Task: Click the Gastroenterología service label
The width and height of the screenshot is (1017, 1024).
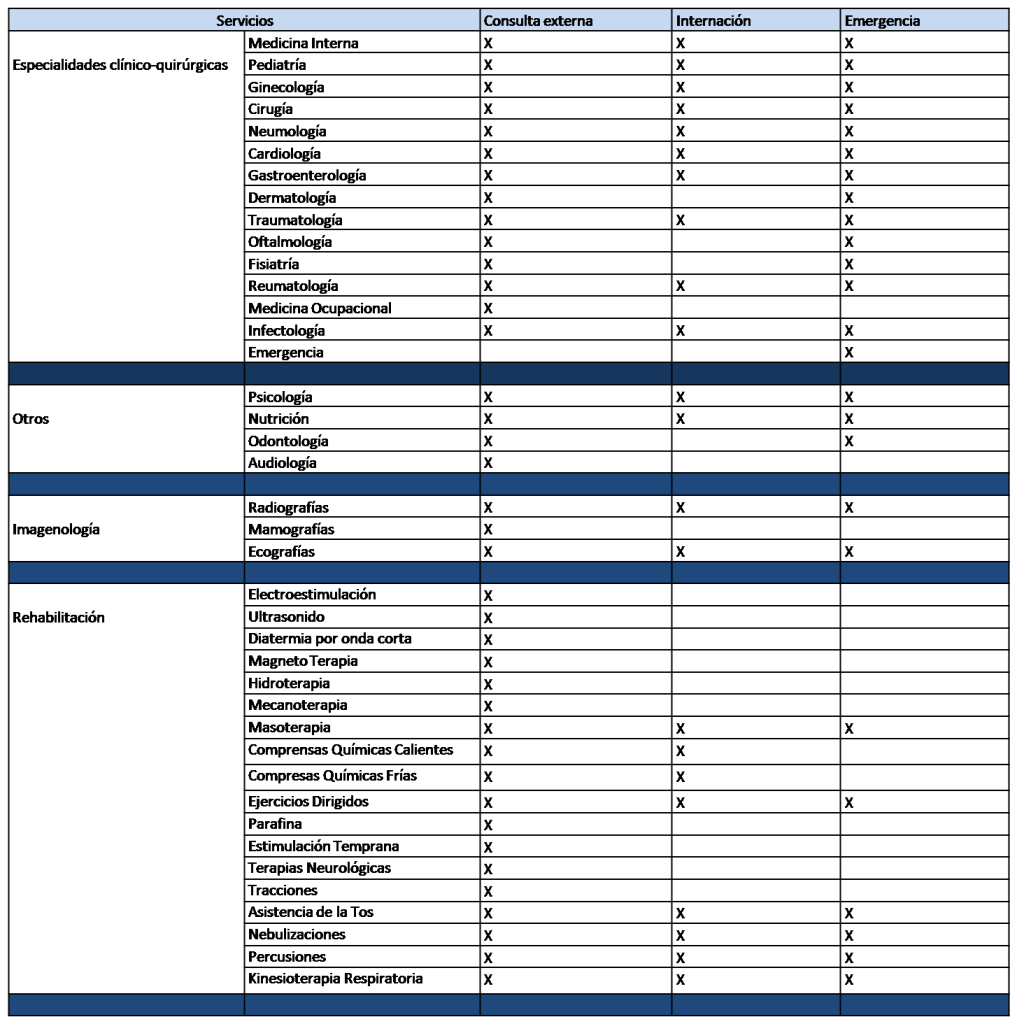Action: coord(308,175)
